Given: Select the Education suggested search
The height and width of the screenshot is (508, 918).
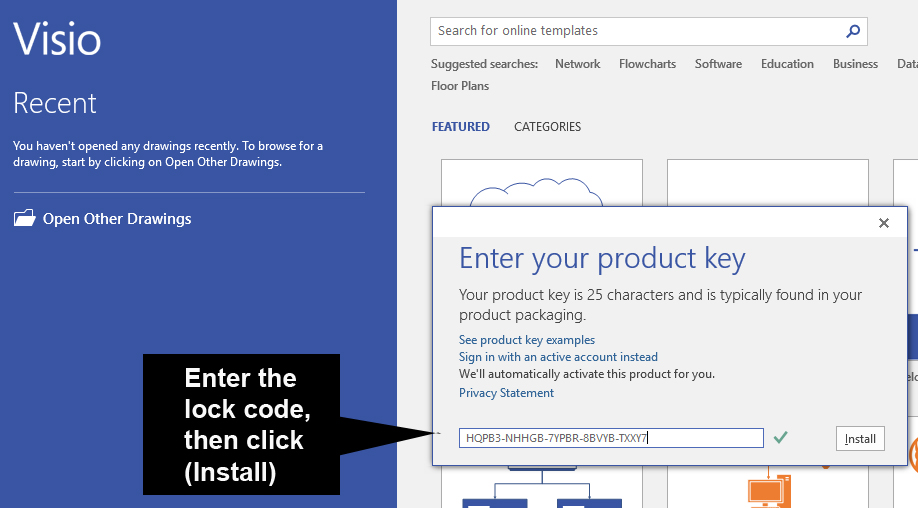Looking at the screenshot, I should tap(787, 64).
